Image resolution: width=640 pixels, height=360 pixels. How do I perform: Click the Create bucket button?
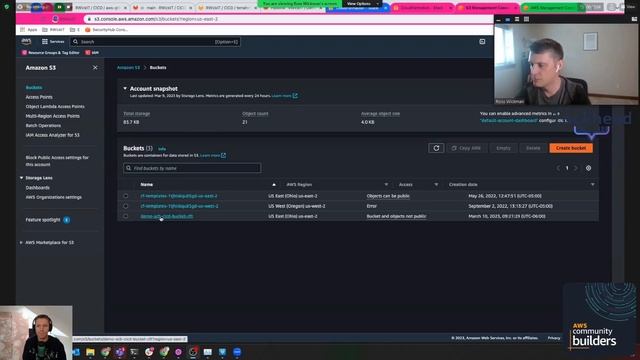pos(571,148)
